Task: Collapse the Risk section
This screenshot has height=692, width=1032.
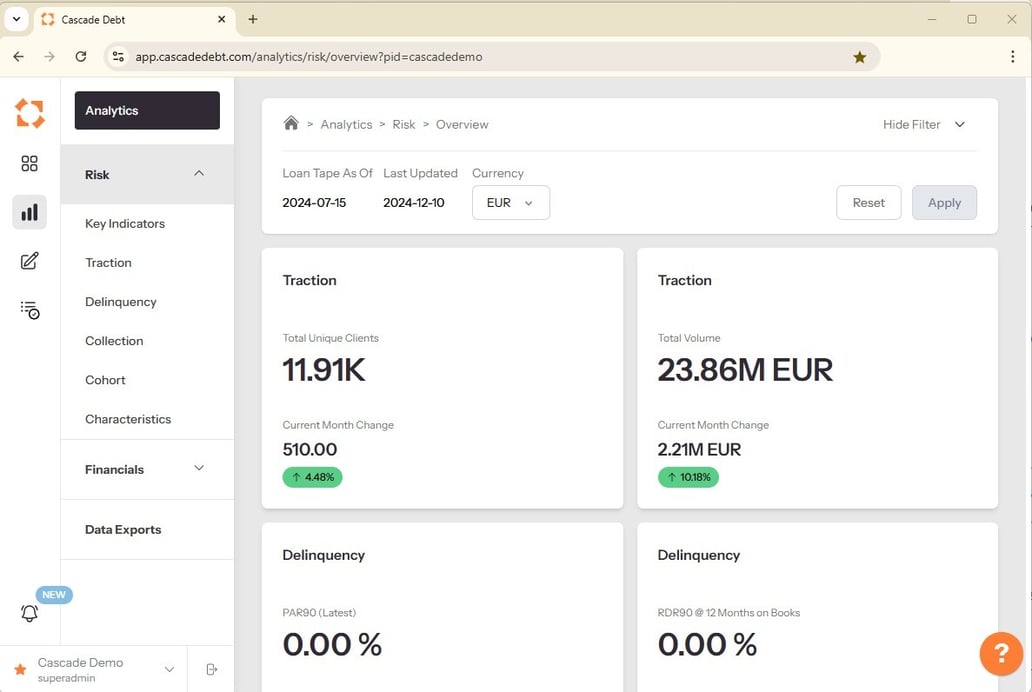Action: tap(199, 174)
